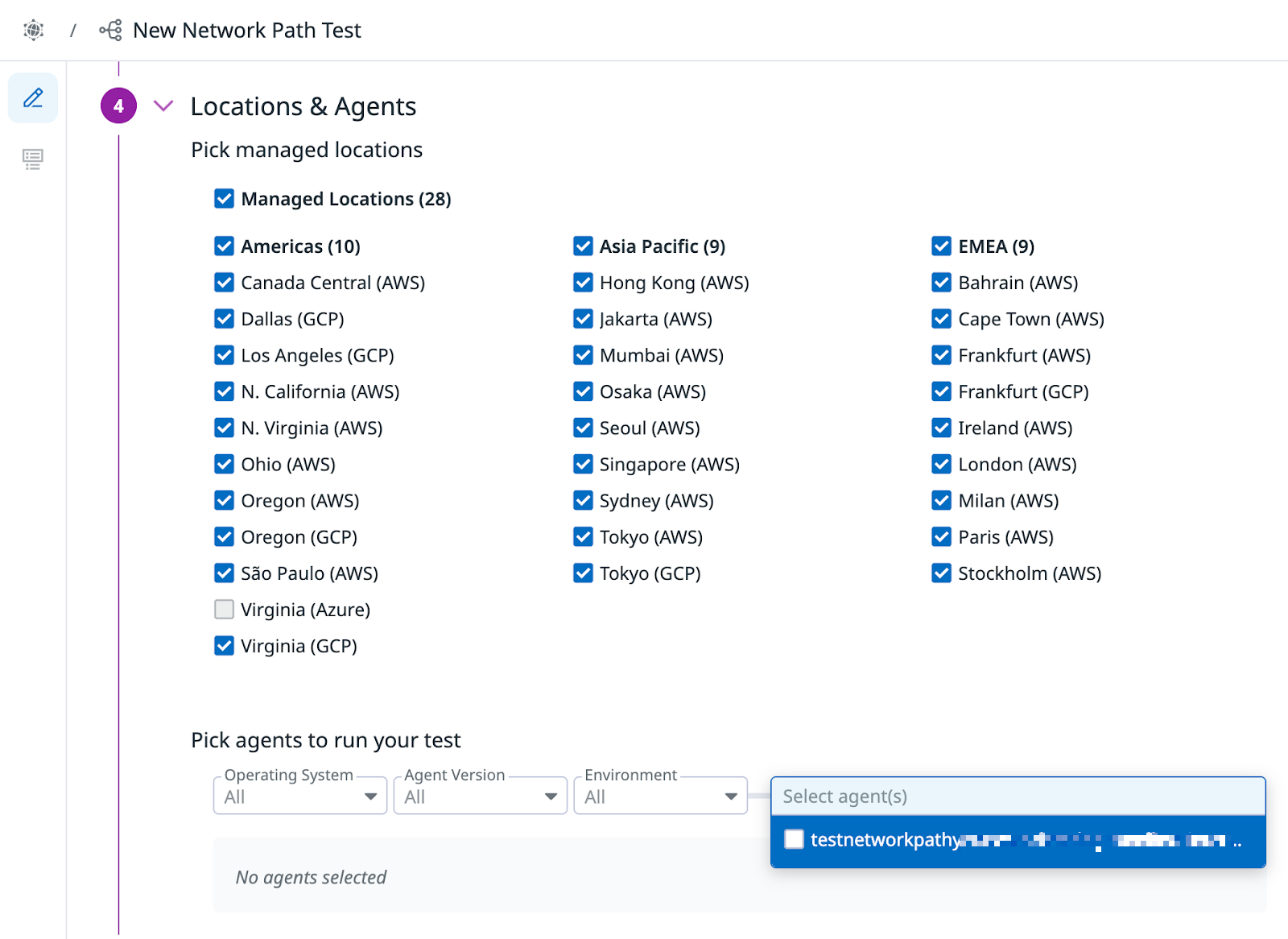Expand the Agent Version dropdown
Image resolution: width=1288 pixels, height=939 pixels.
481,796
